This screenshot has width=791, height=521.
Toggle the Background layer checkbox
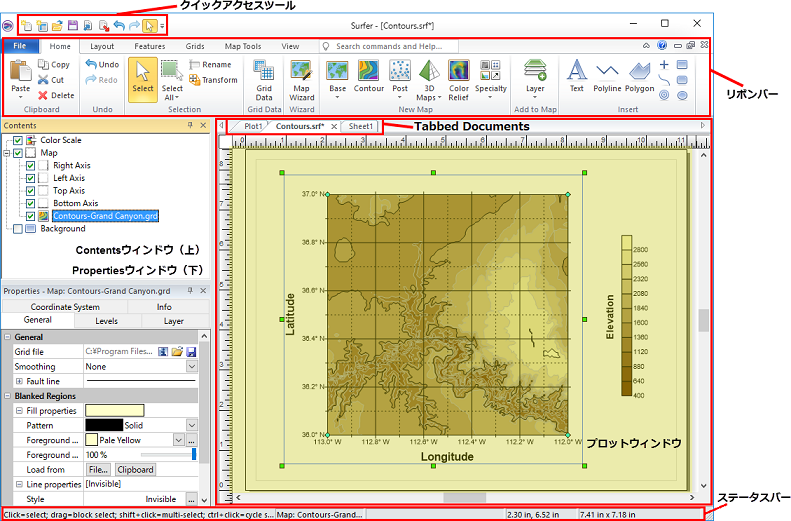click(18, 229)
